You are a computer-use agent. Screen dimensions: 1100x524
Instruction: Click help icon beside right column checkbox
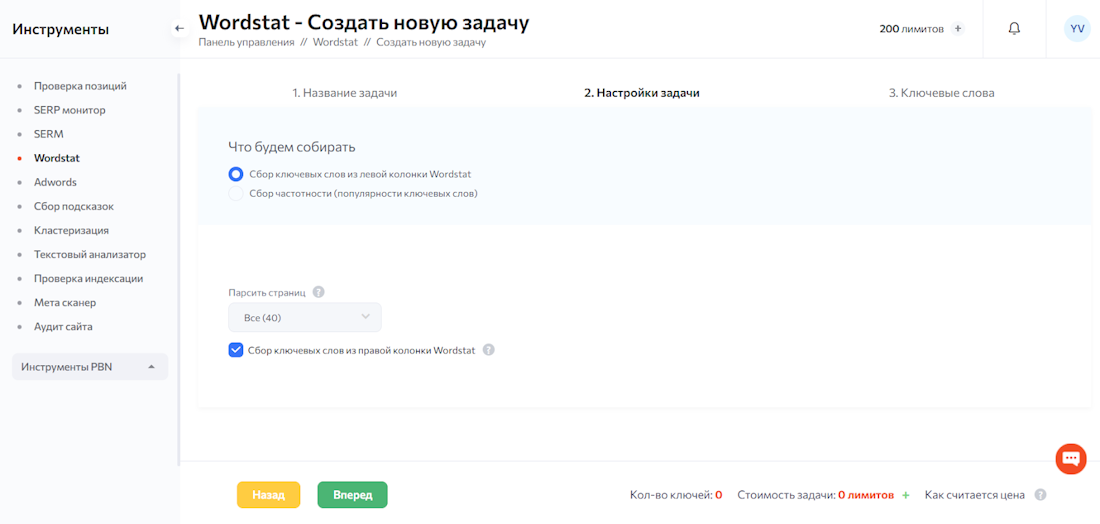[489, 350]
